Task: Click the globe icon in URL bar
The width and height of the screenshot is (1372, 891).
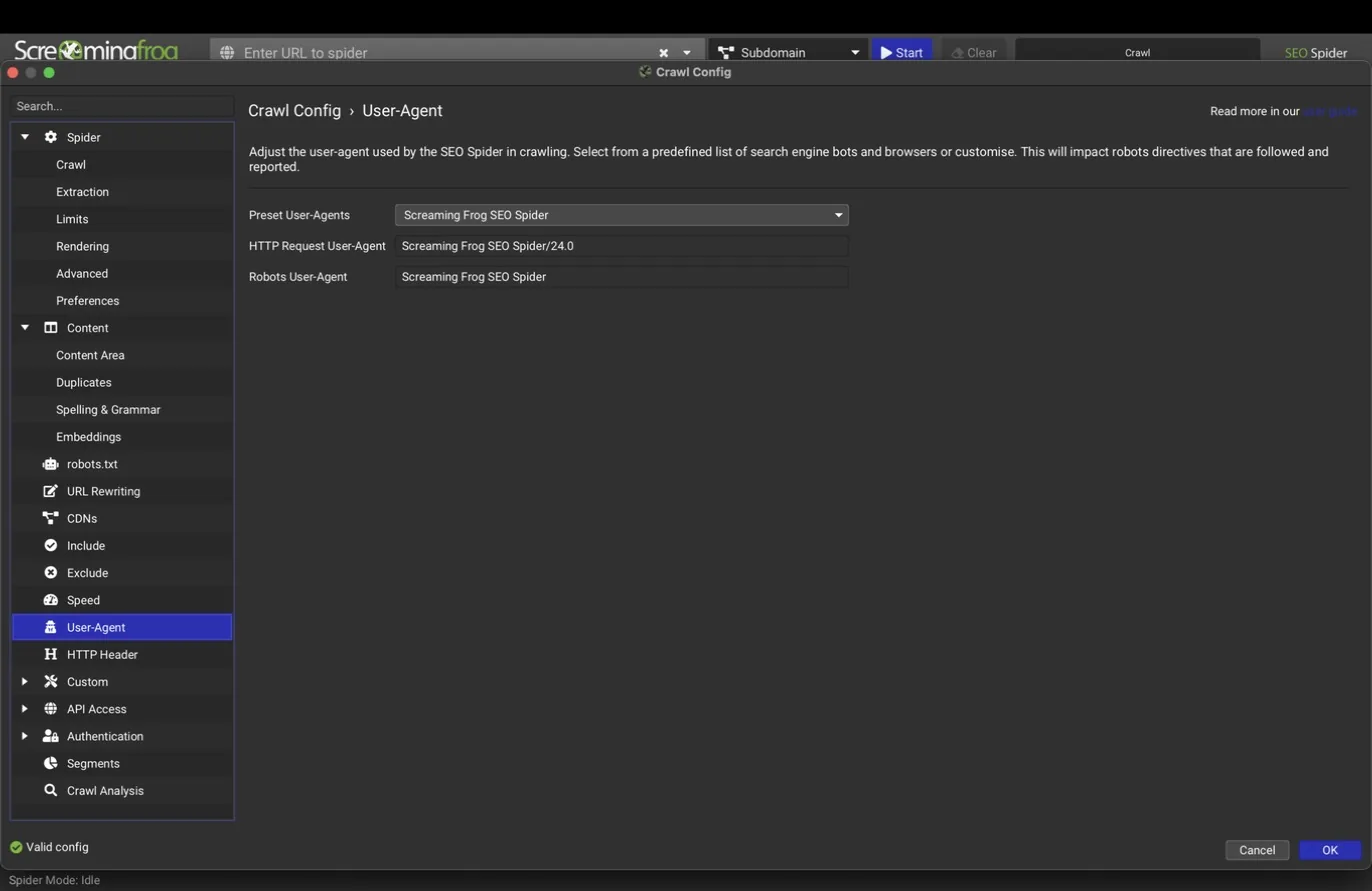Action: pyautogui.click(x=227, y=53)
